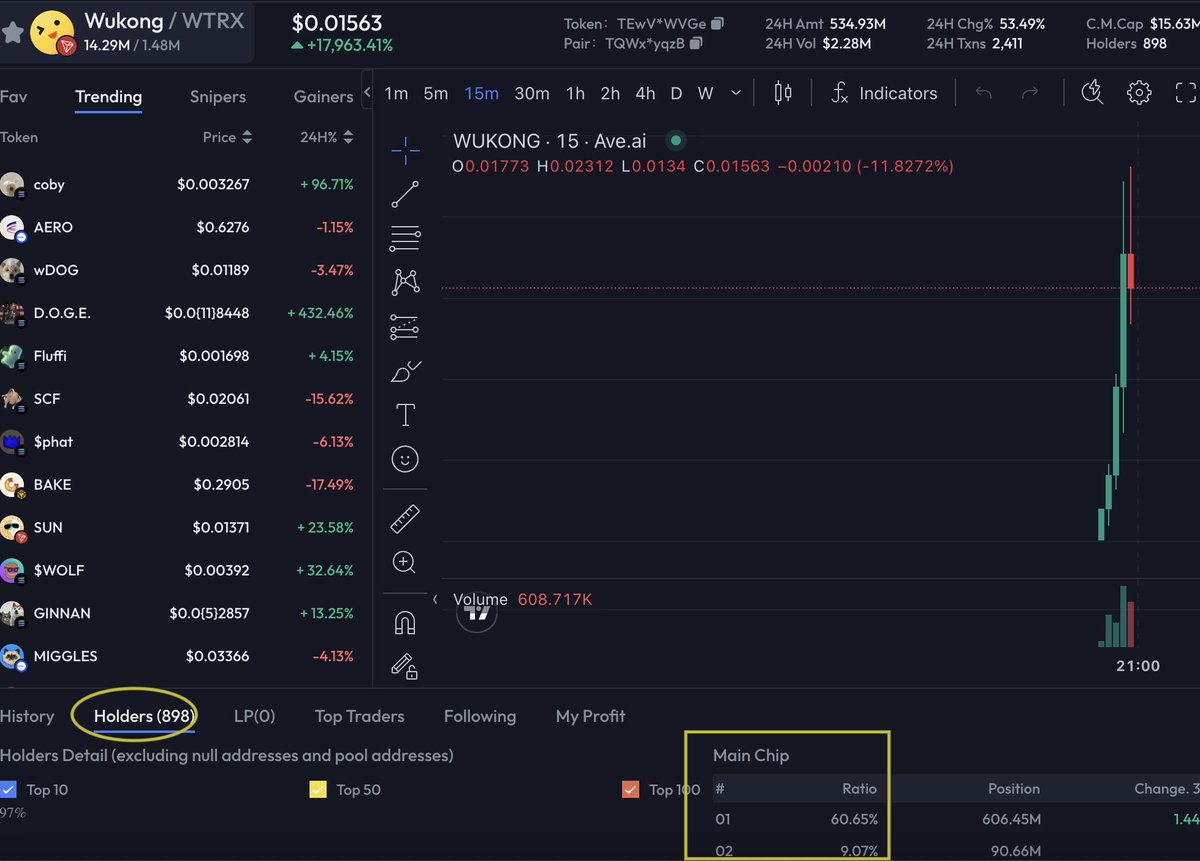The image size is (1200, 861).
Task: Sort token list by Price
Action: pyautogui.click(x=227, y=137)
